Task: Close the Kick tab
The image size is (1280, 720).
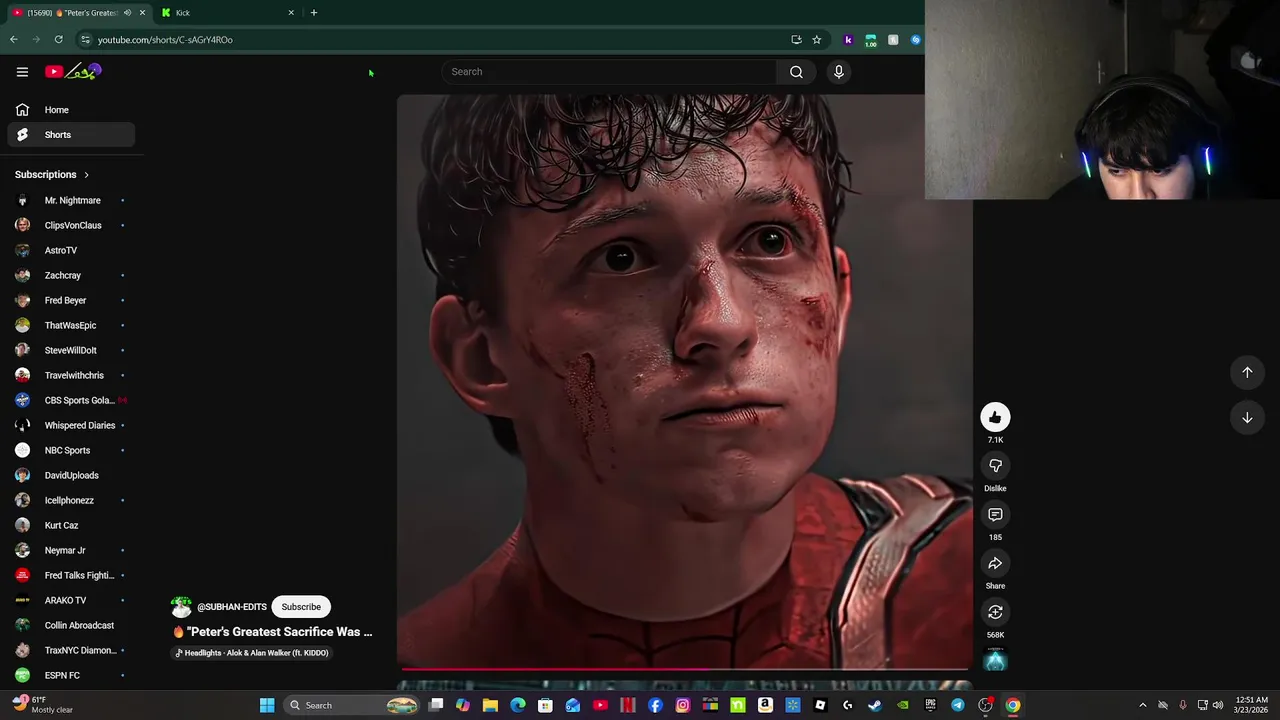Action: tap(291, 13)
